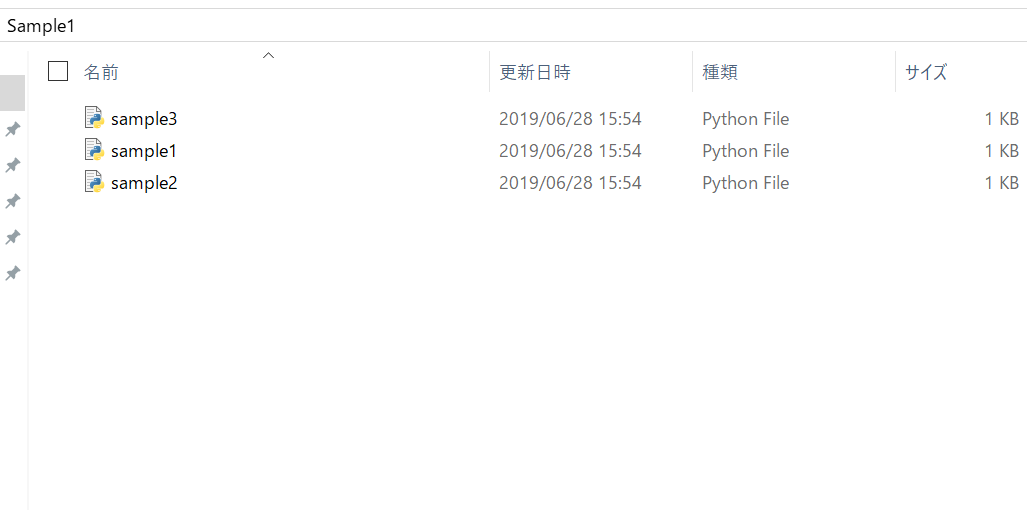
Task: Click the sample1 file name
Action: pos(144,151)
